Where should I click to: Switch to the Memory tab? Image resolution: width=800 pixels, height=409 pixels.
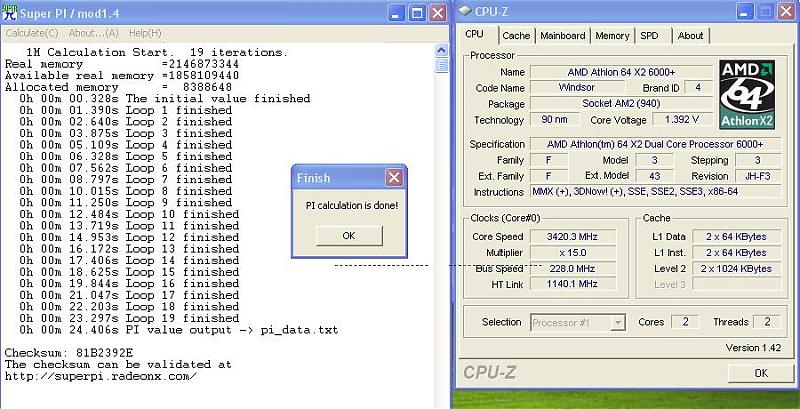pyautogui.click(x=612, y=36)
